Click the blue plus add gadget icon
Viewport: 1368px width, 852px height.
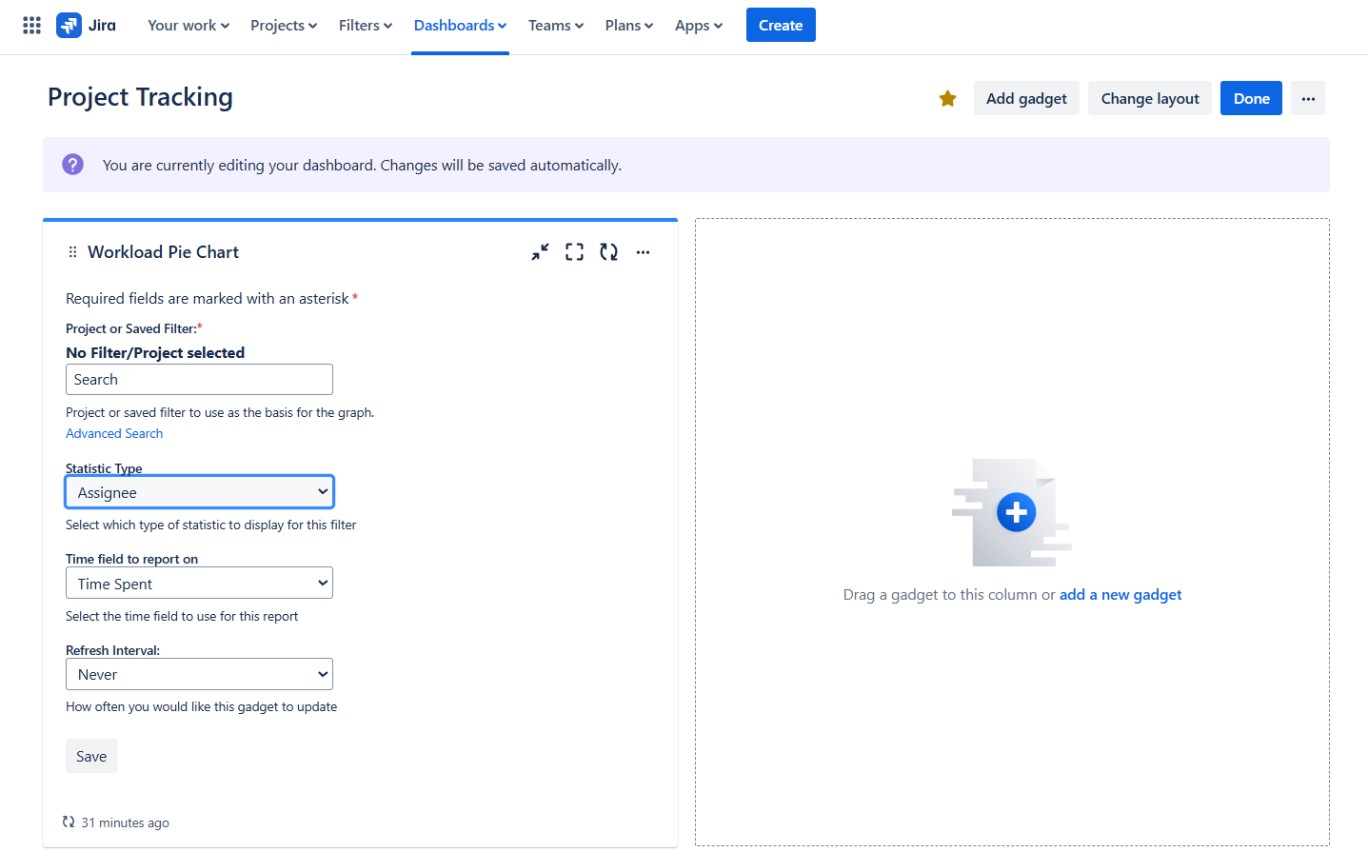click(x=1016, y=513)
